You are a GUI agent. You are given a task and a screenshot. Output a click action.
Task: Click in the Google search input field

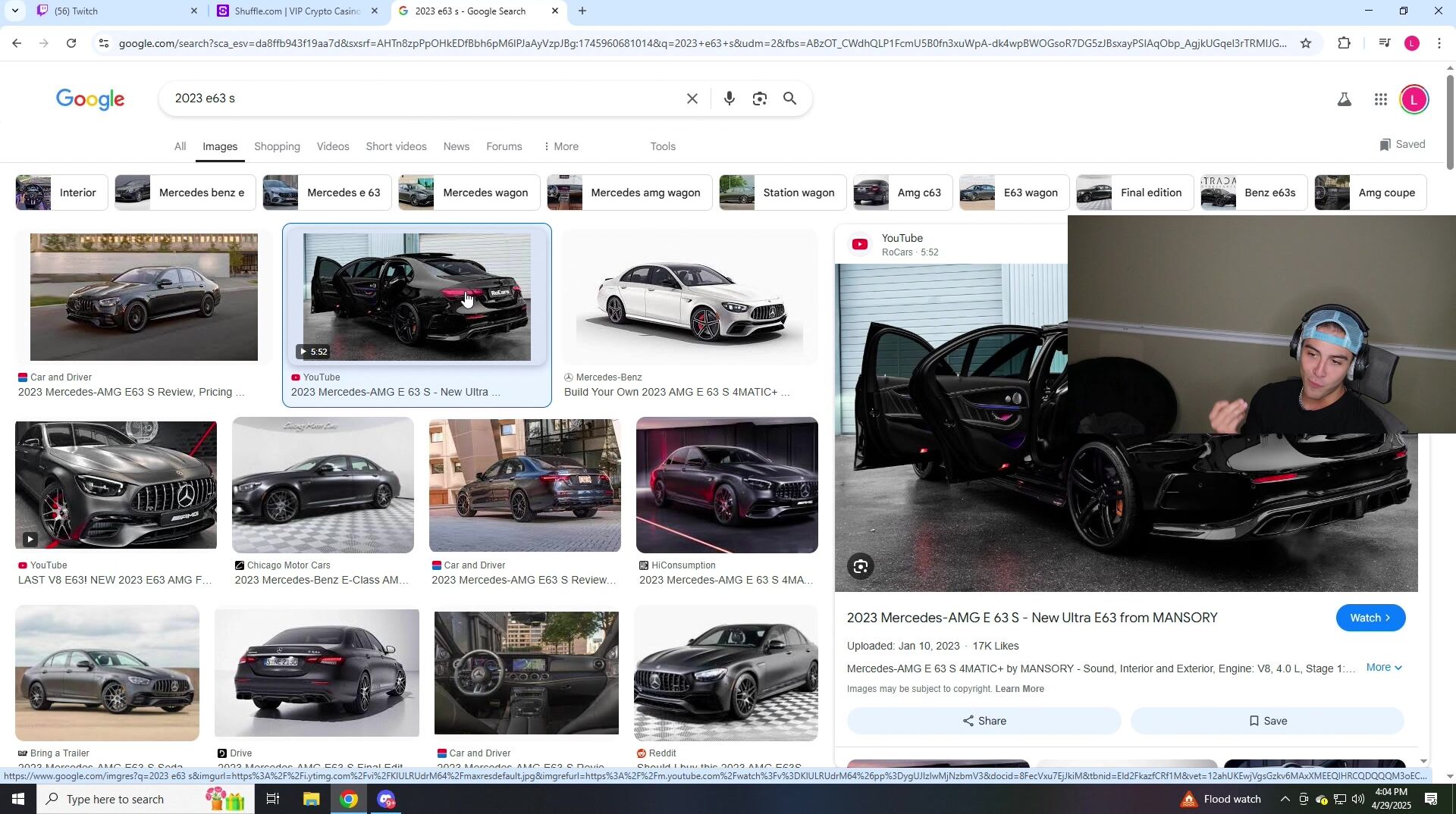coord(425,99)
